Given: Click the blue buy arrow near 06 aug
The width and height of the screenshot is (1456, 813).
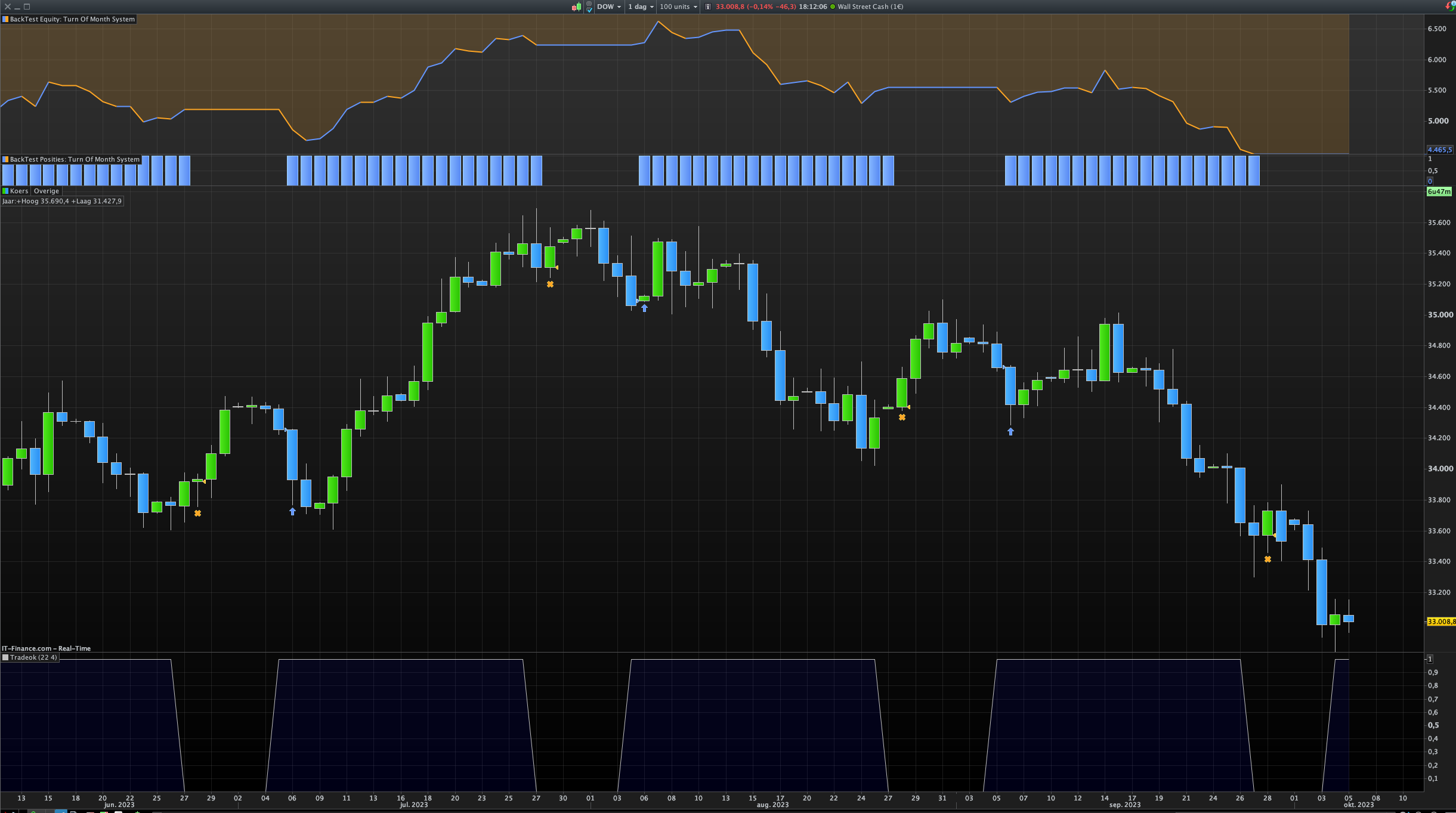Looking at the screenshot, I should pyautogui.click(x=644, y=308).
